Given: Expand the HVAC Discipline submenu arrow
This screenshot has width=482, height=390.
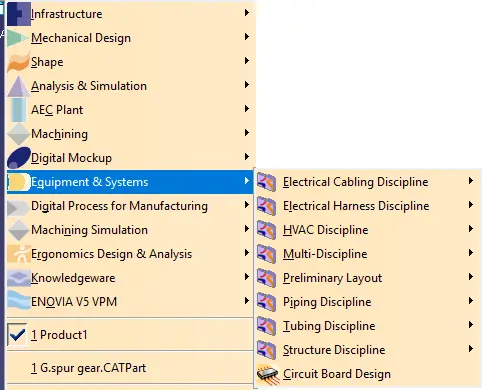Looking at the screenshot, I should coord(471,229).
